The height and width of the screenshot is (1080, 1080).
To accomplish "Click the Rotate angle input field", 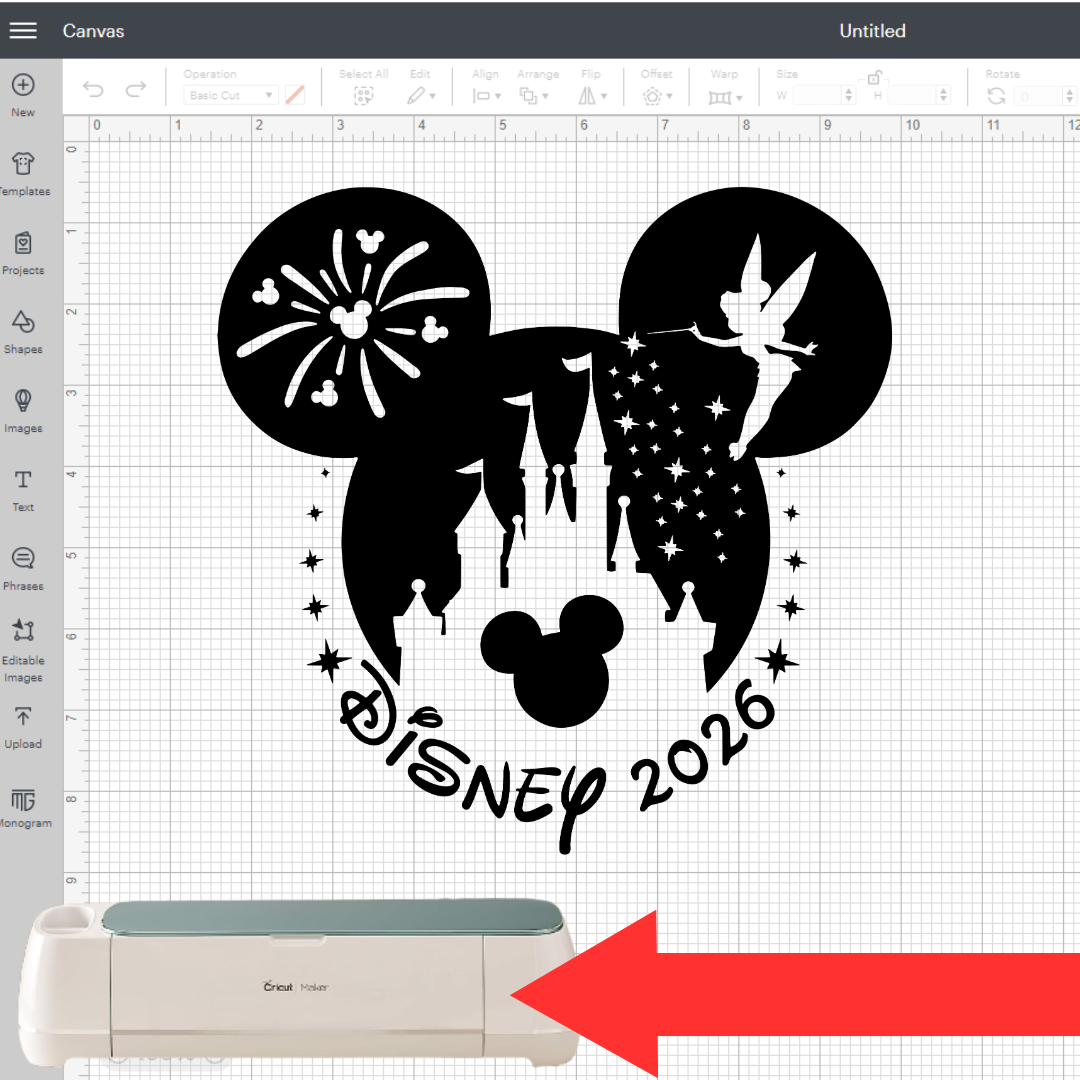I will pos(1038,96).
